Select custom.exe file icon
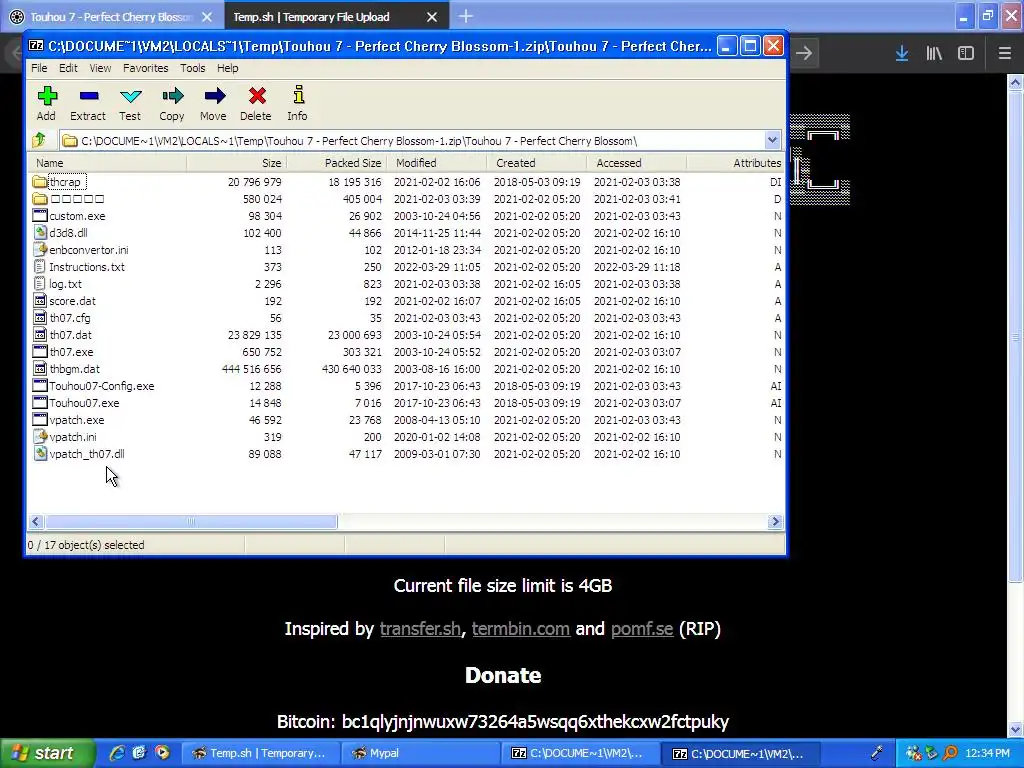Viewport: 1024px width, 768px height. (40, 216)
